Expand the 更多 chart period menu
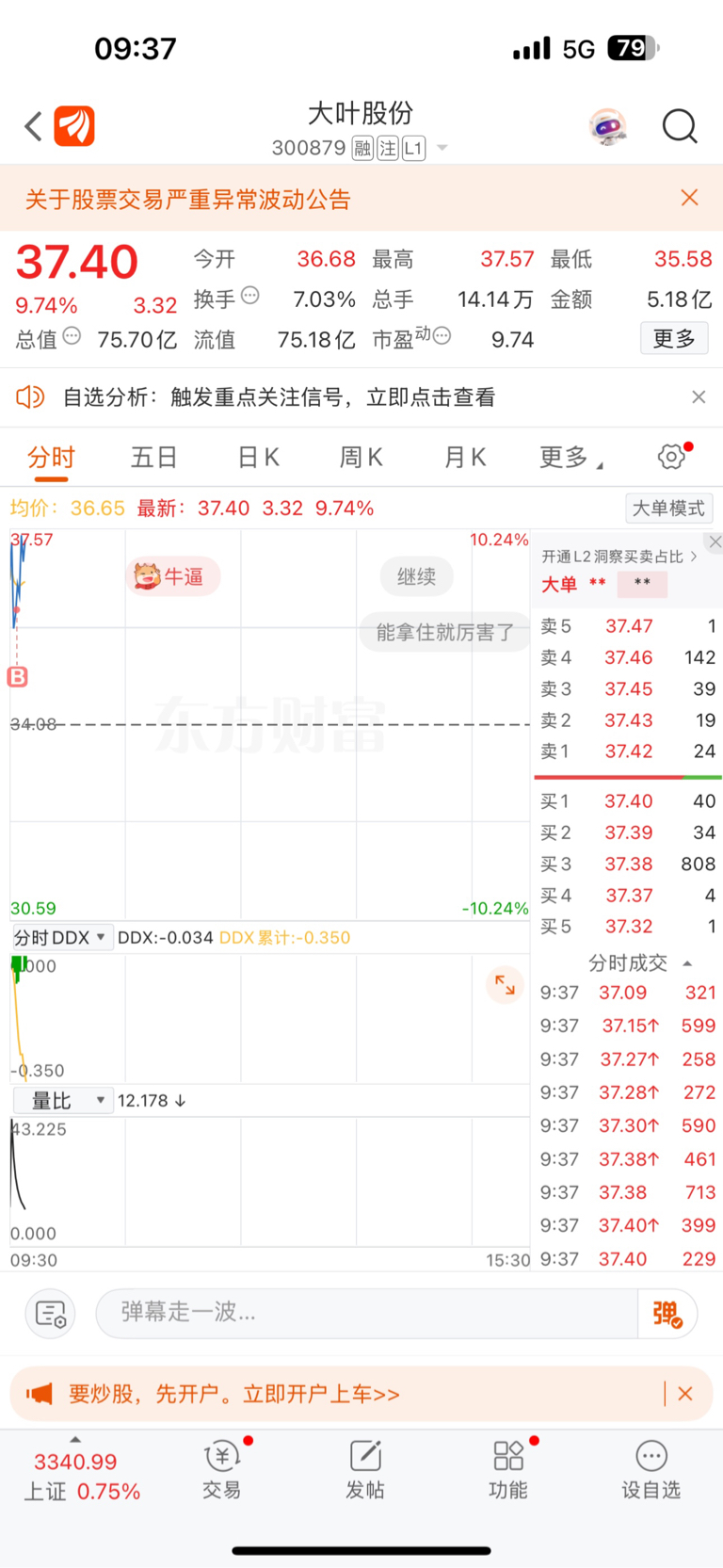 [570, 458]
